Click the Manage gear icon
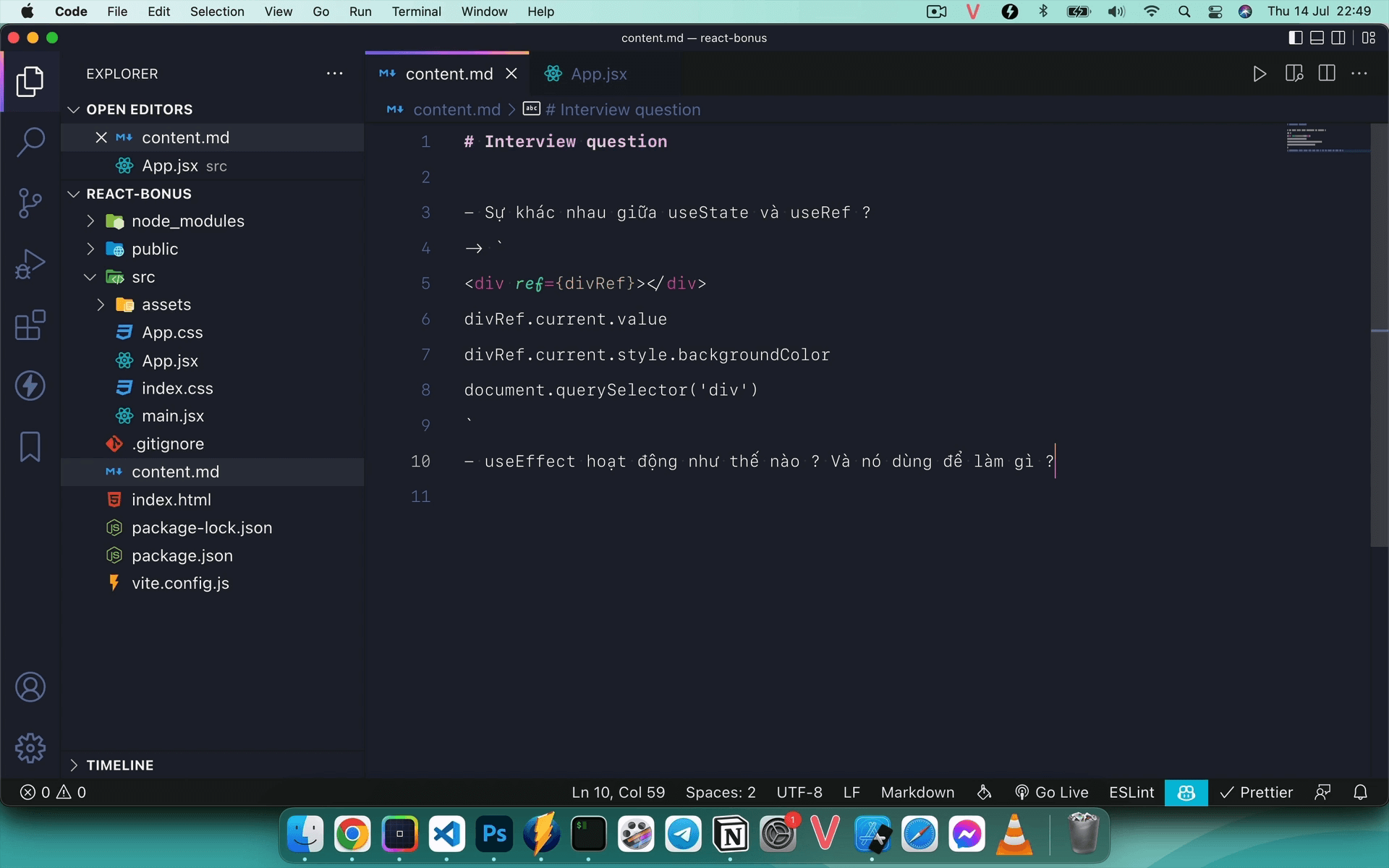 click(x=30, y=748)
